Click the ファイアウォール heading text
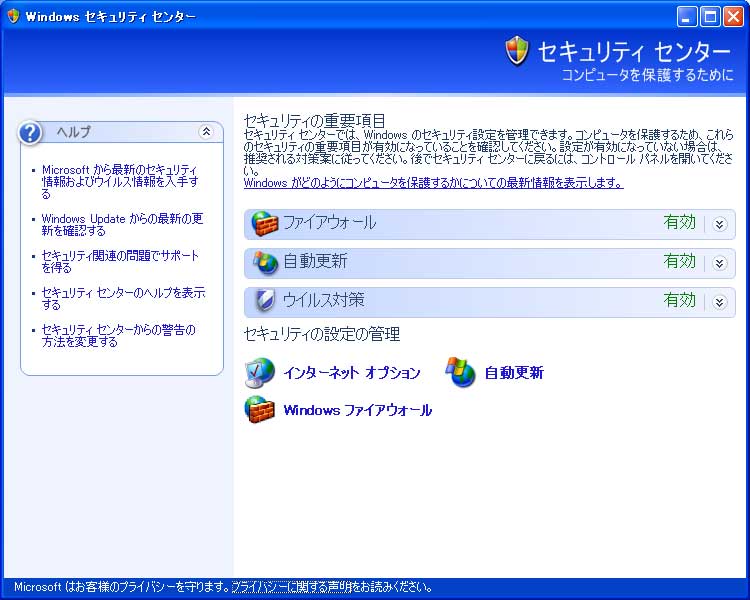The height and width of the screenshot is (600, 750). pos(330,223)
